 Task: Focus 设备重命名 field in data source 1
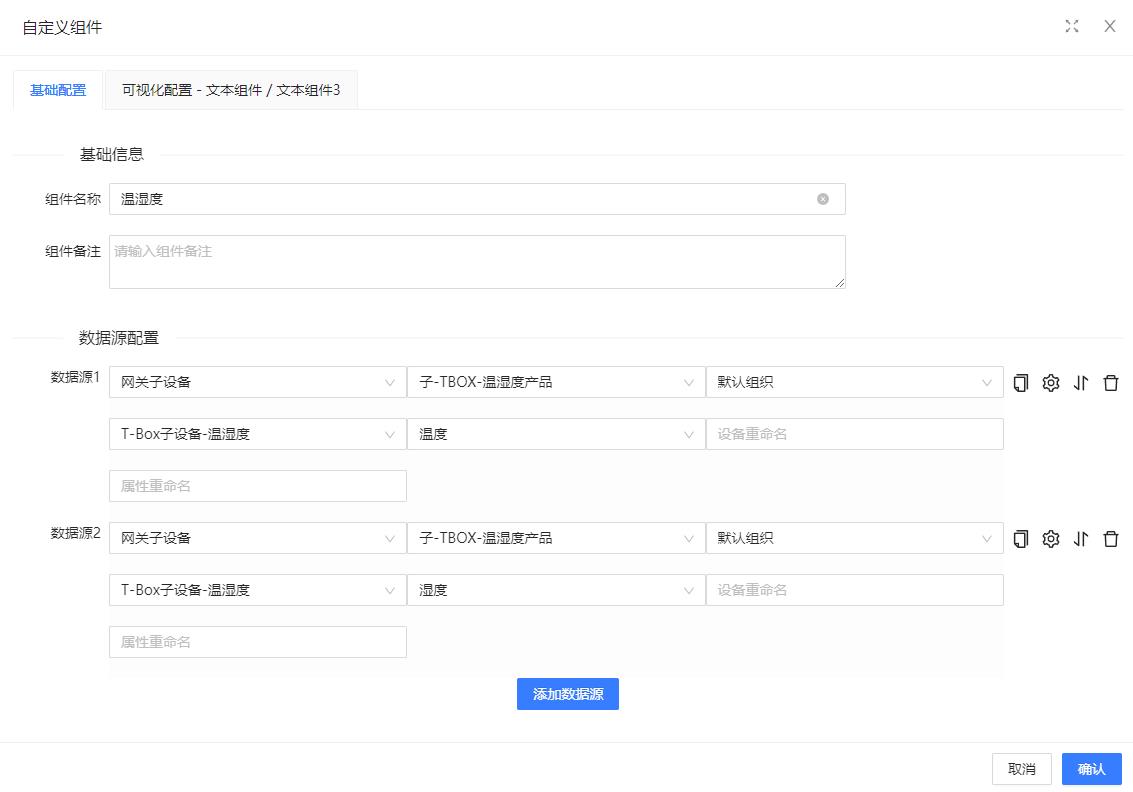pos(854,434)
